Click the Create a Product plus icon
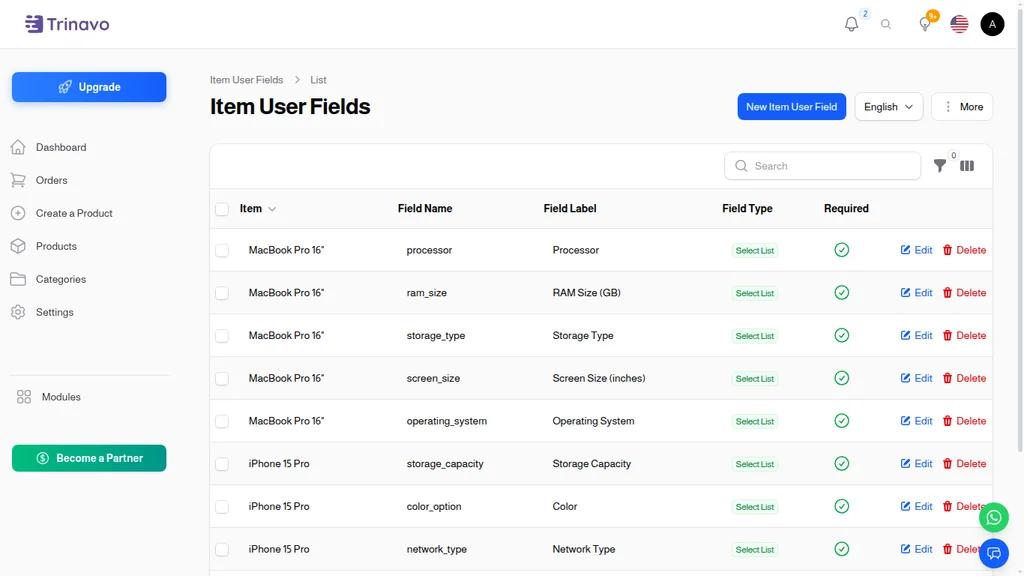Viewport: 1024px width, 576px height. [18, 213]
